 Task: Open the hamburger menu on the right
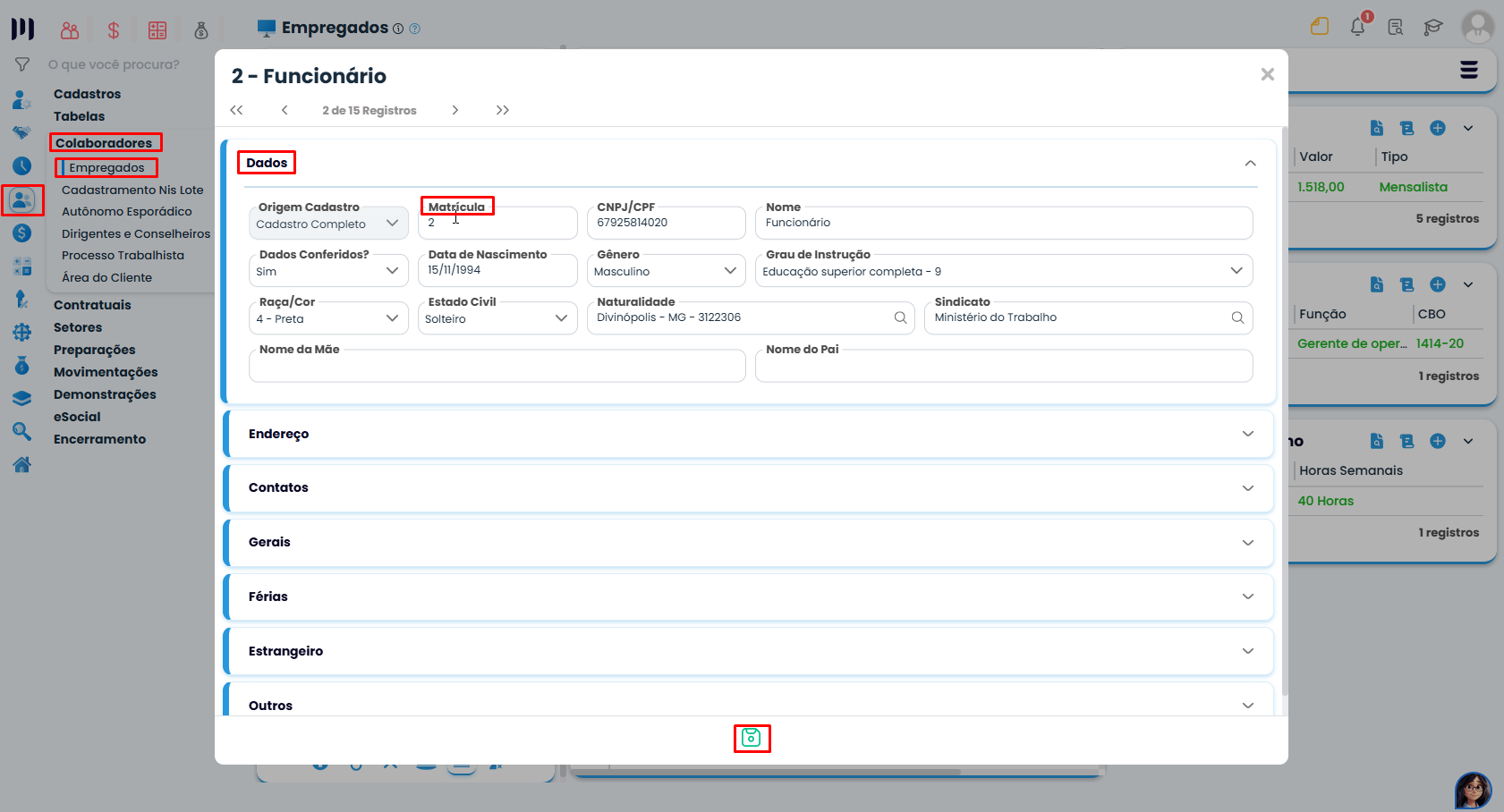click(1469, 70)
